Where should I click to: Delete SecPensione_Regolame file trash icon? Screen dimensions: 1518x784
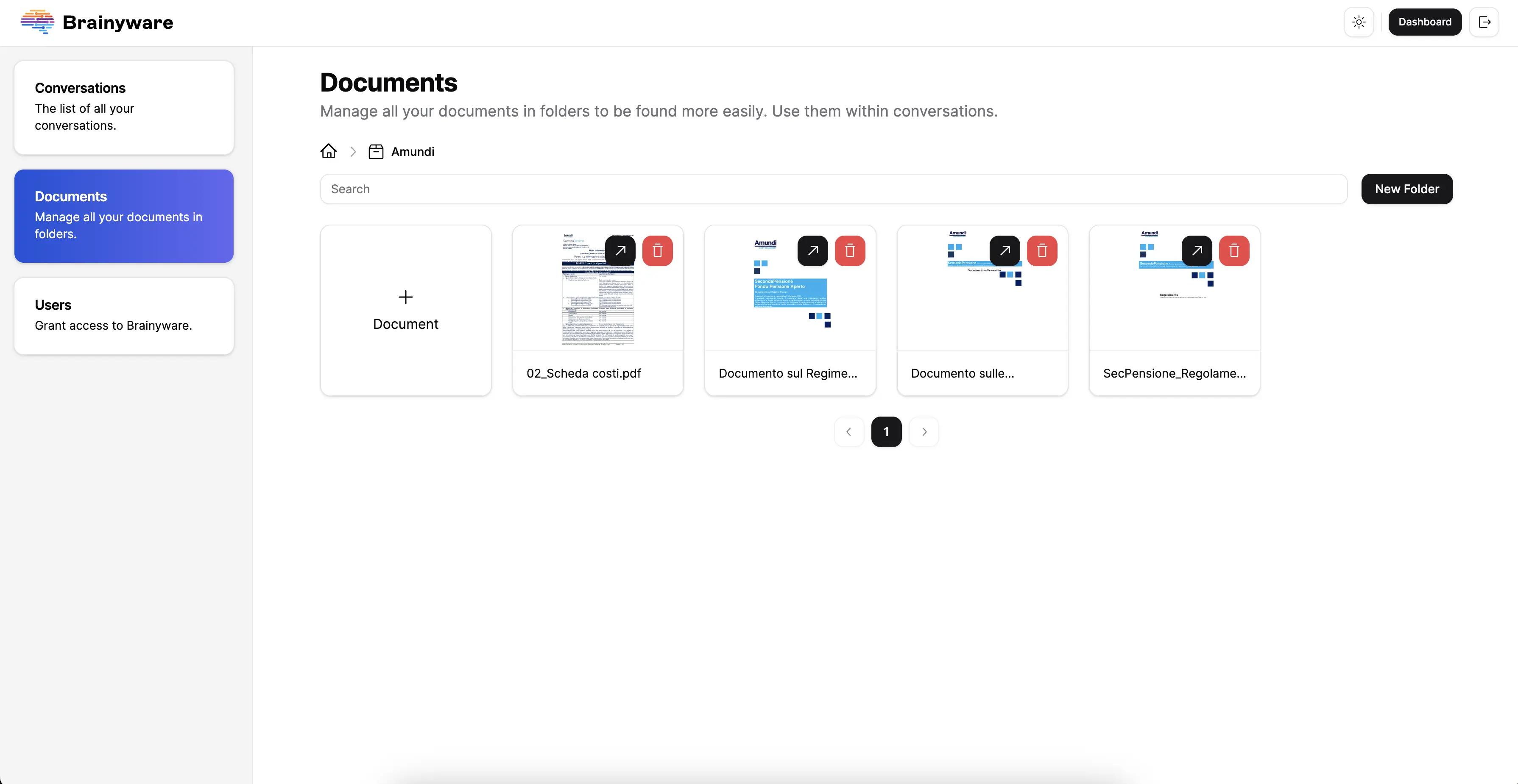click(x=1234, y=251)
